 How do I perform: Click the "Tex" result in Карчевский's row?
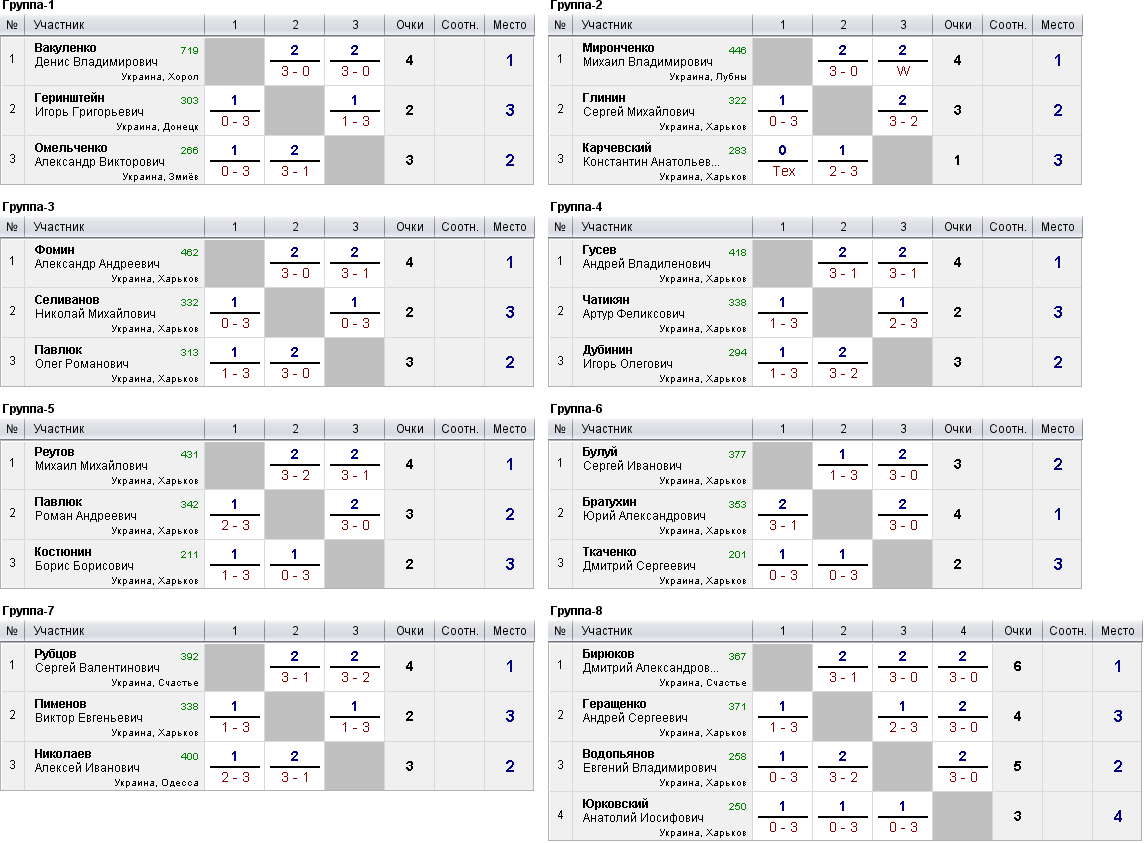coord(784,171)
